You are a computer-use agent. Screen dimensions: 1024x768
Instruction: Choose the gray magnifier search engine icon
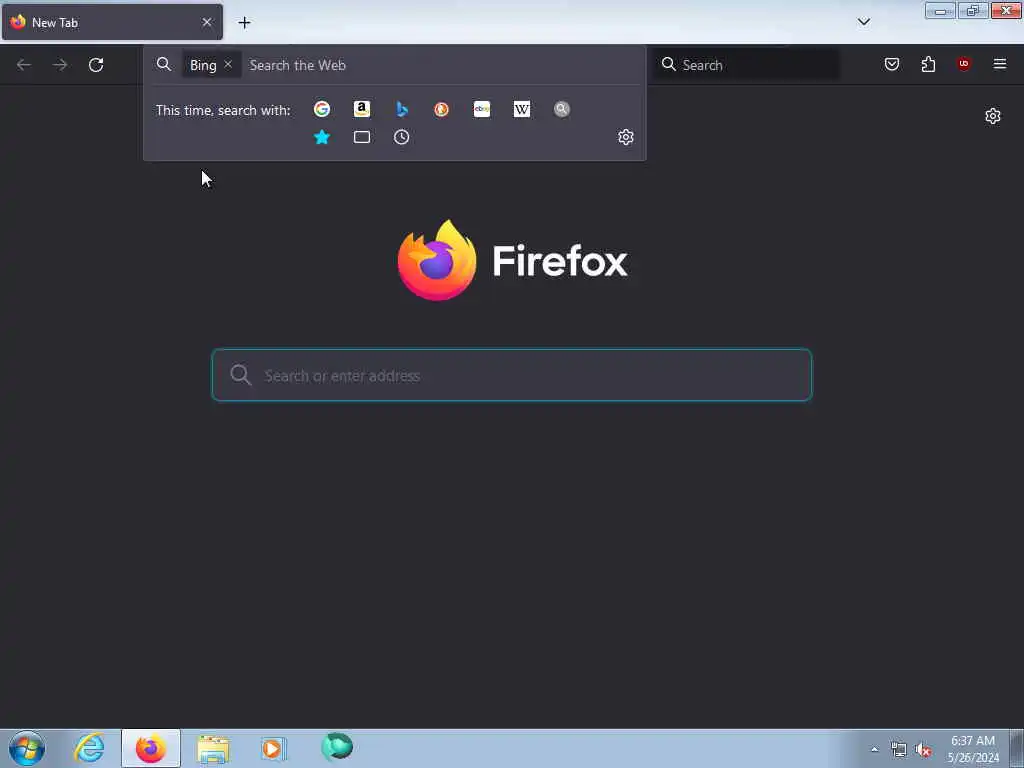point(562,109)
